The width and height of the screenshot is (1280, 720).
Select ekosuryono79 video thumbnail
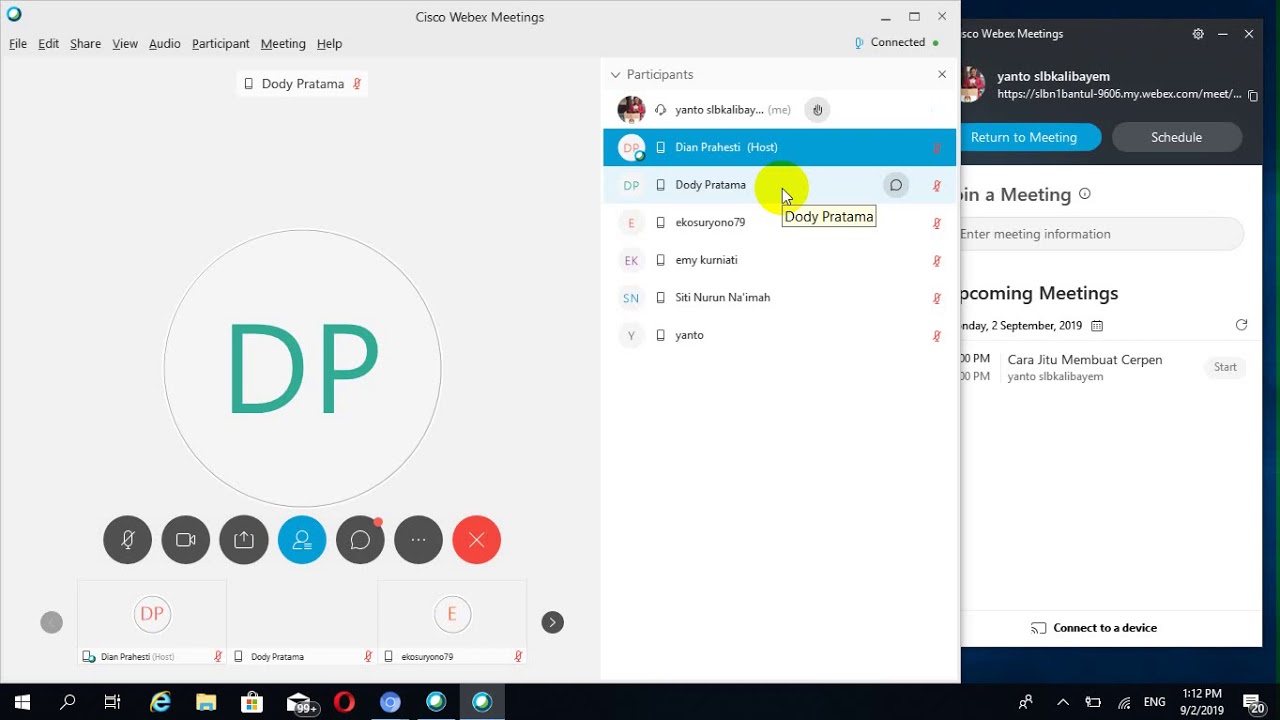coord(452,621)
